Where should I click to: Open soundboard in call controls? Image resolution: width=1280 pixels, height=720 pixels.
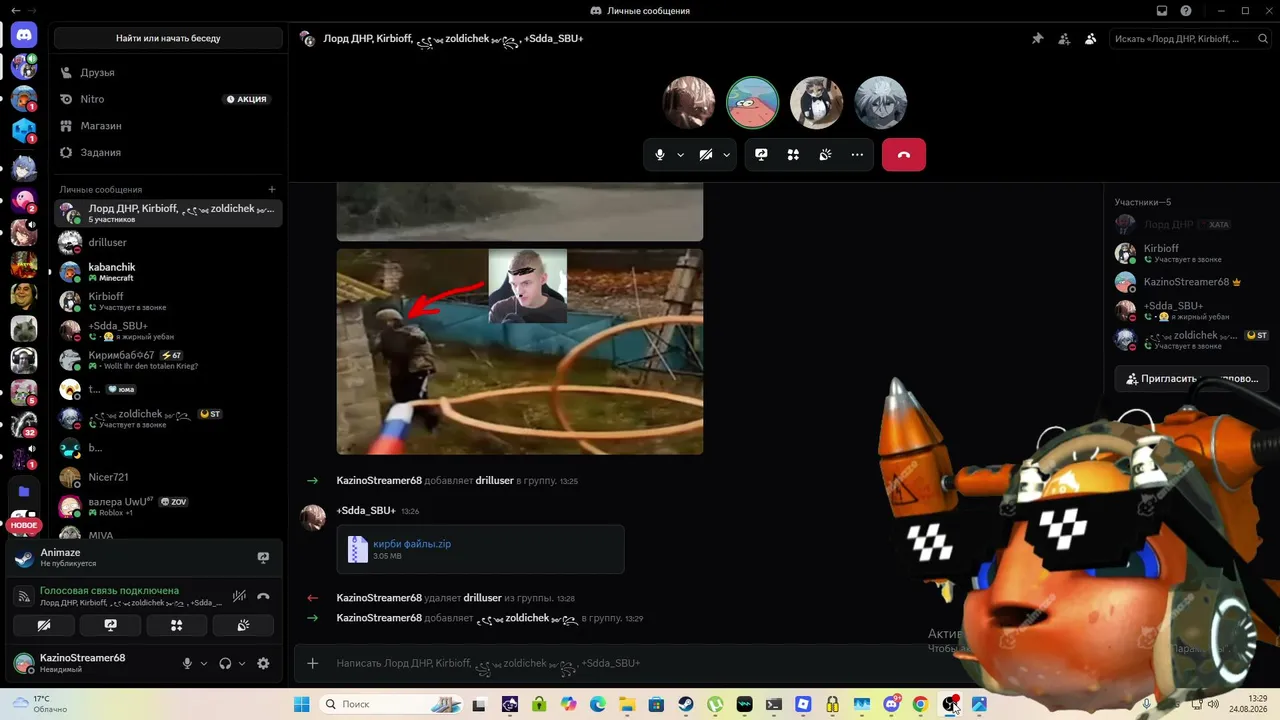pos(825,155)
